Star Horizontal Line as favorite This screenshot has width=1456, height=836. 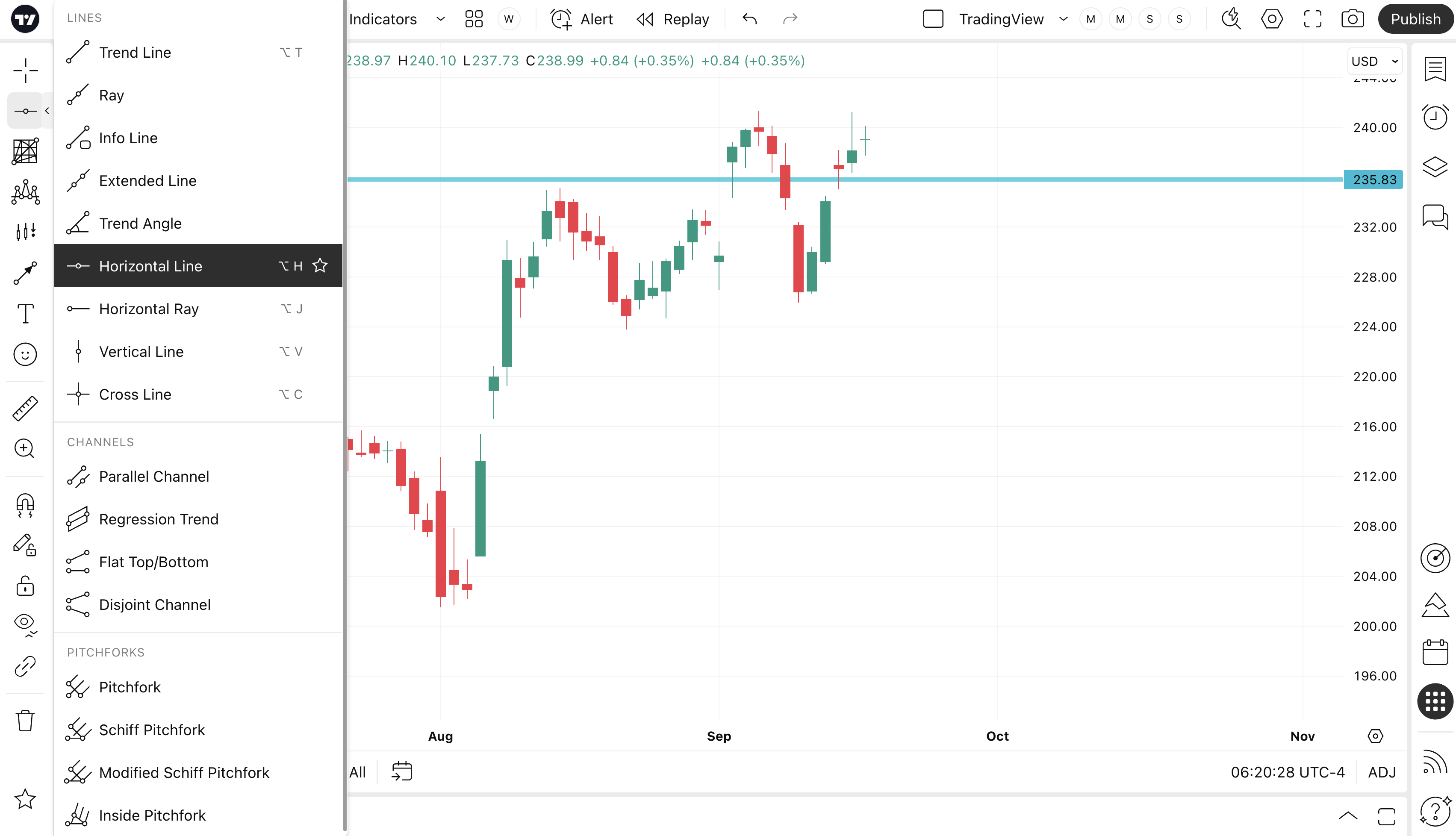tap(320, 266)
